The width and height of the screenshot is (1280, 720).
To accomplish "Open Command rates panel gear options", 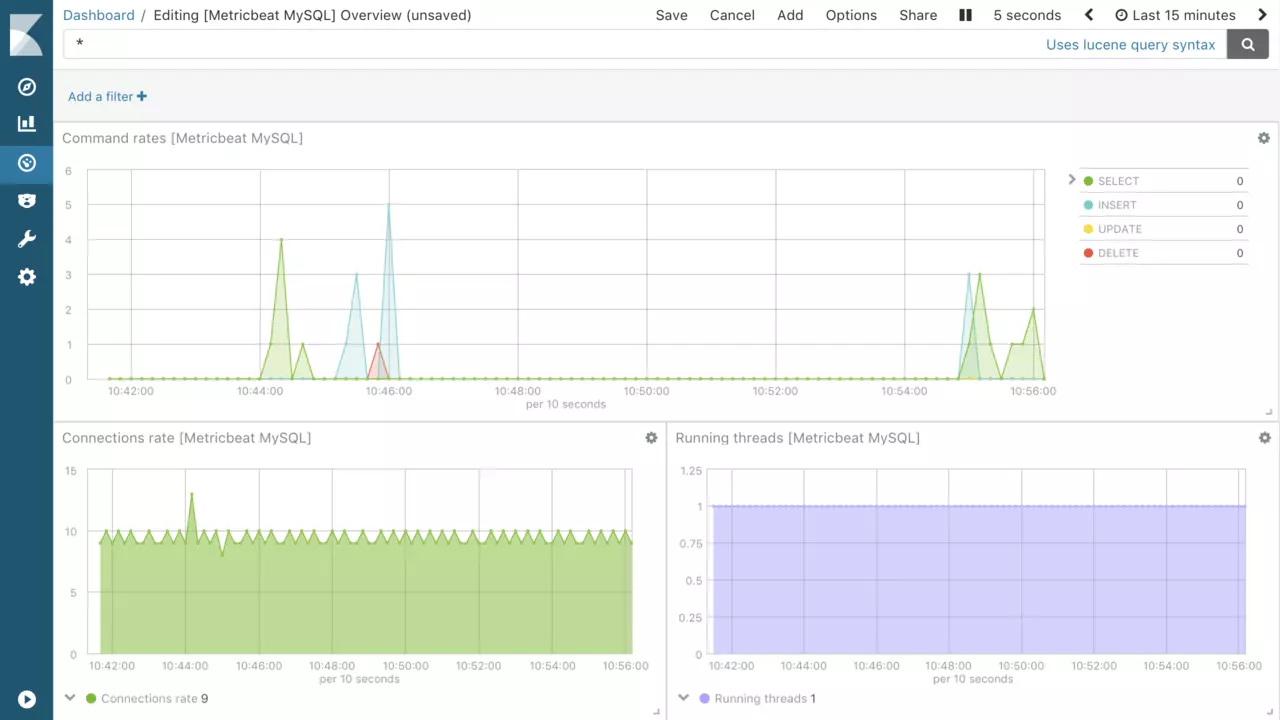I will [x=1263, y=138].
